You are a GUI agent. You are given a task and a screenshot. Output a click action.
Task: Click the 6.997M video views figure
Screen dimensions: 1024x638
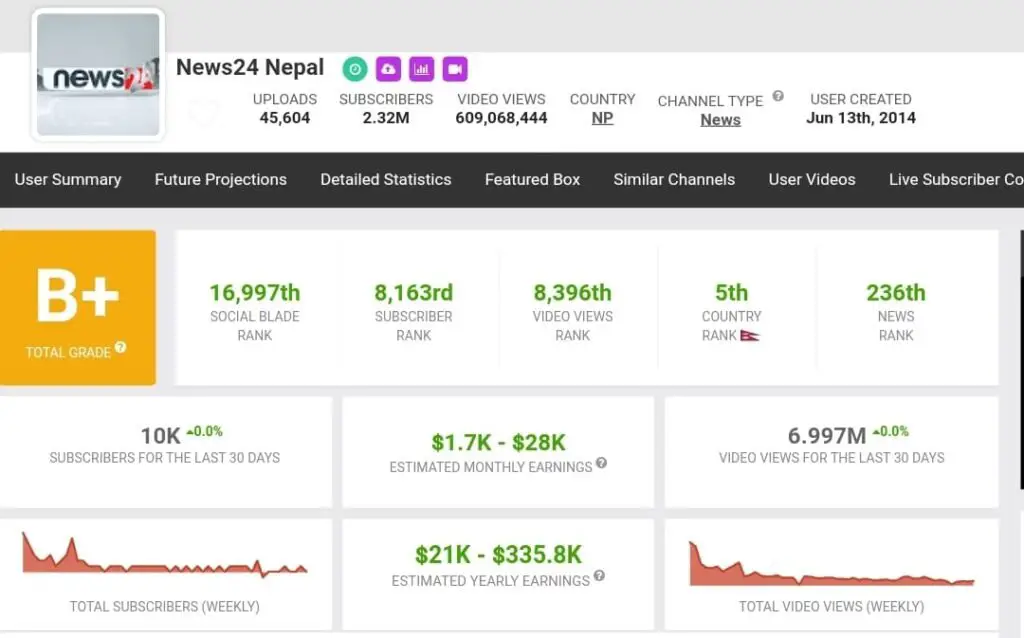click(x=827, y=436)
